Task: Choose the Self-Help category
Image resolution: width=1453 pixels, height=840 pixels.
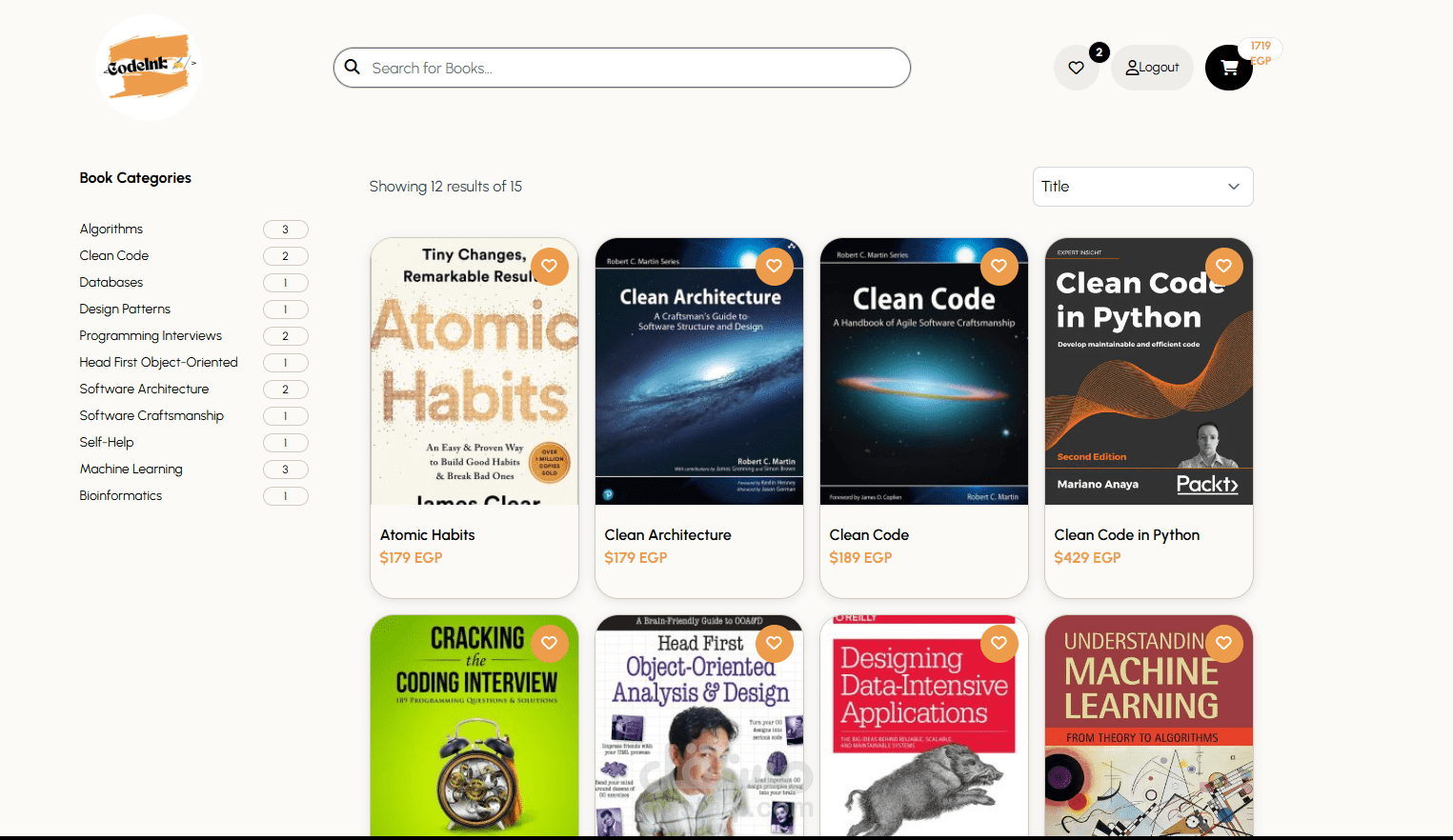Action: pos(107,443)
